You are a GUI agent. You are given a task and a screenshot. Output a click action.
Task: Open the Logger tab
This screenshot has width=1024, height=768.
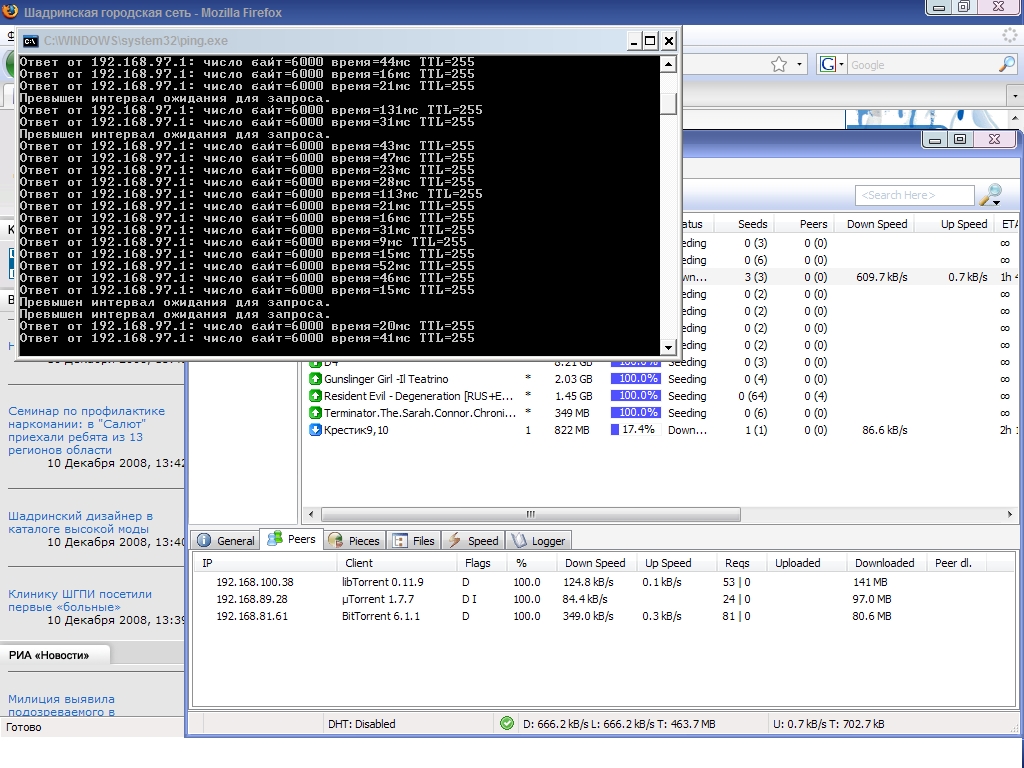[x=539, y=541]
